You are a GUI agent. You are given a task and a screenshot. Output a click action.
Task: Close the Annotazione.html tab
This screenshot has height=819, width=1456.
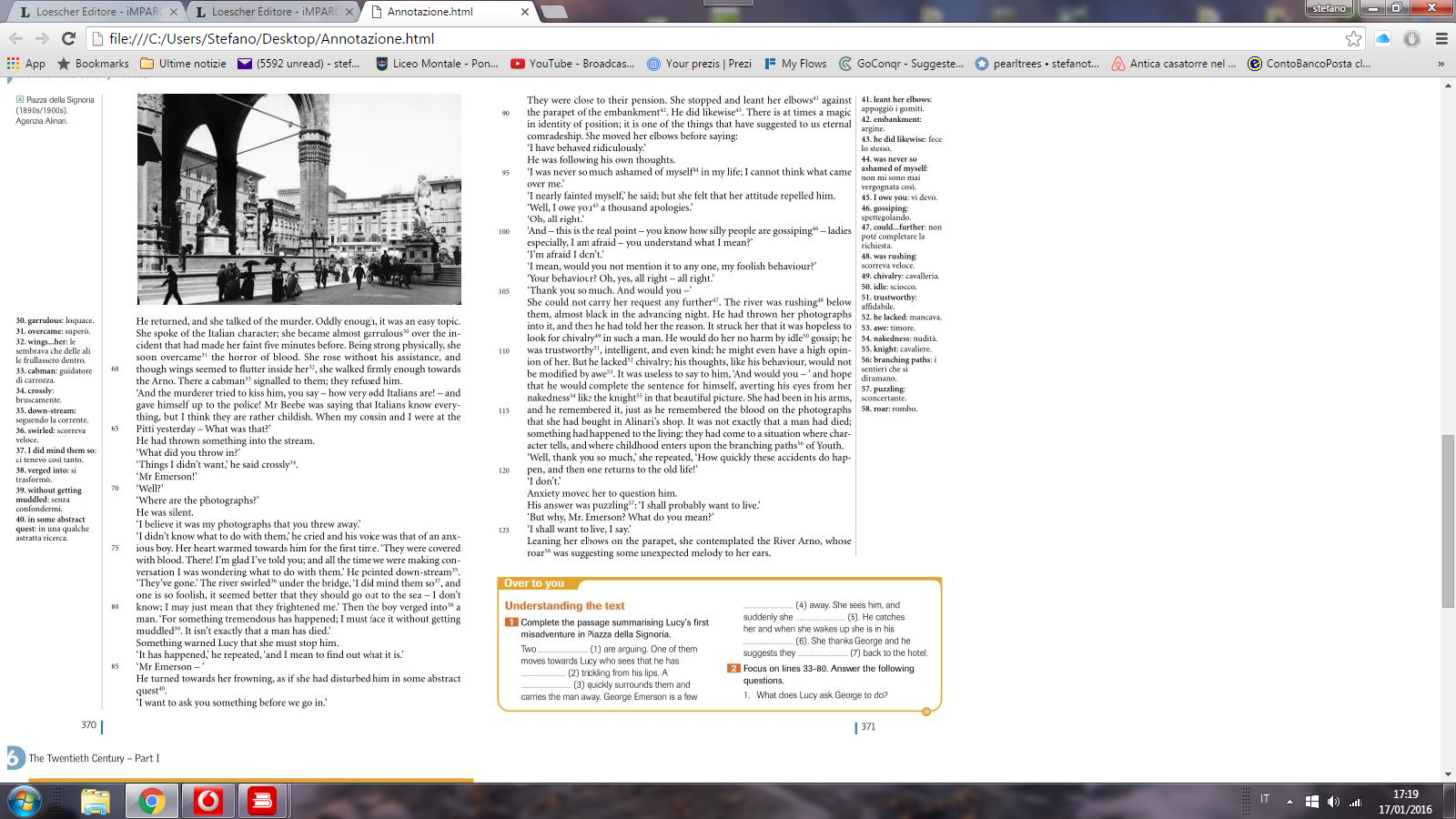point(525,12)
